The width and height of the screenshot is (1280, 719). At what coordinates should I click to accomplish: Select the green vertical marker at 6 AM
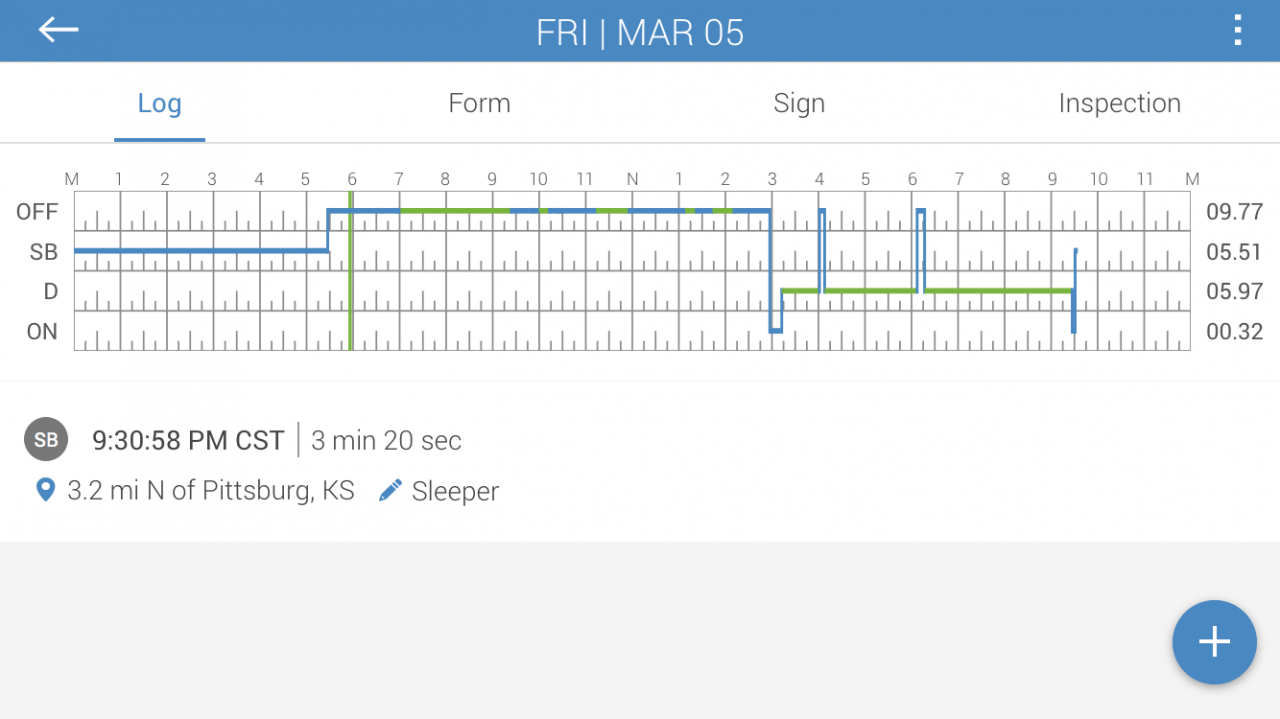pos(351,271)
